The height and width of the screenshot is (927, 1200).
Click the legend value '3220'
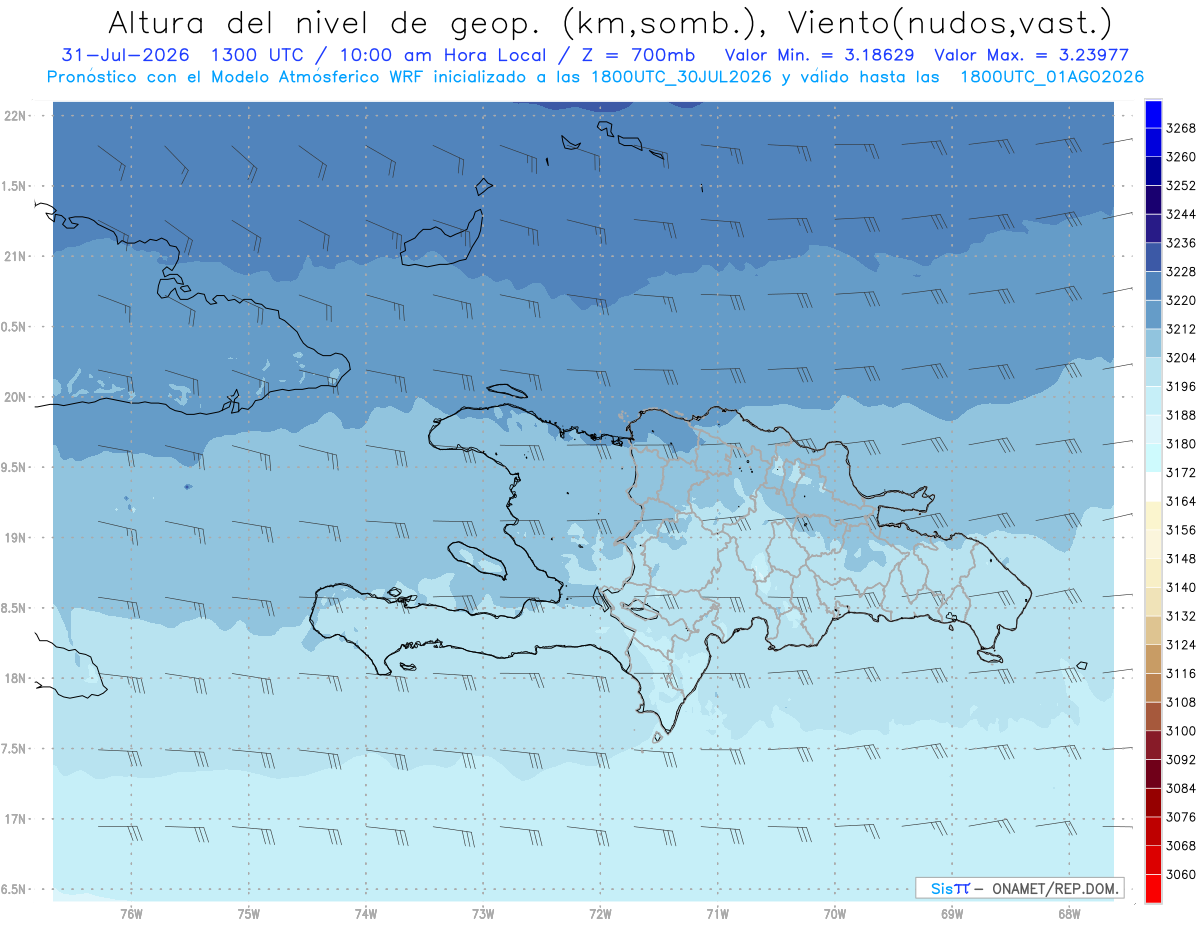[1181, 300]
